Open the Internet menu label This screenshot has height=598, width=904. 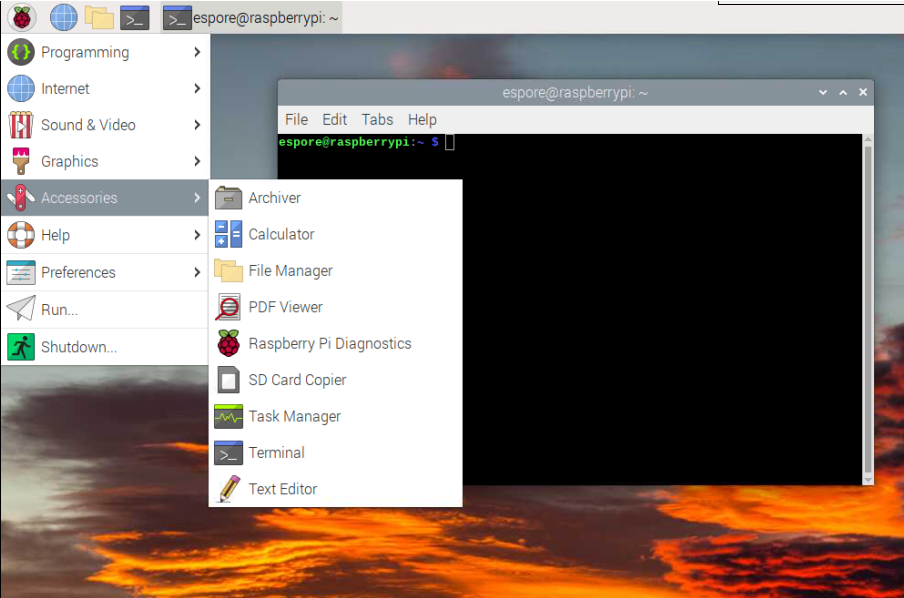coord(65,89)
